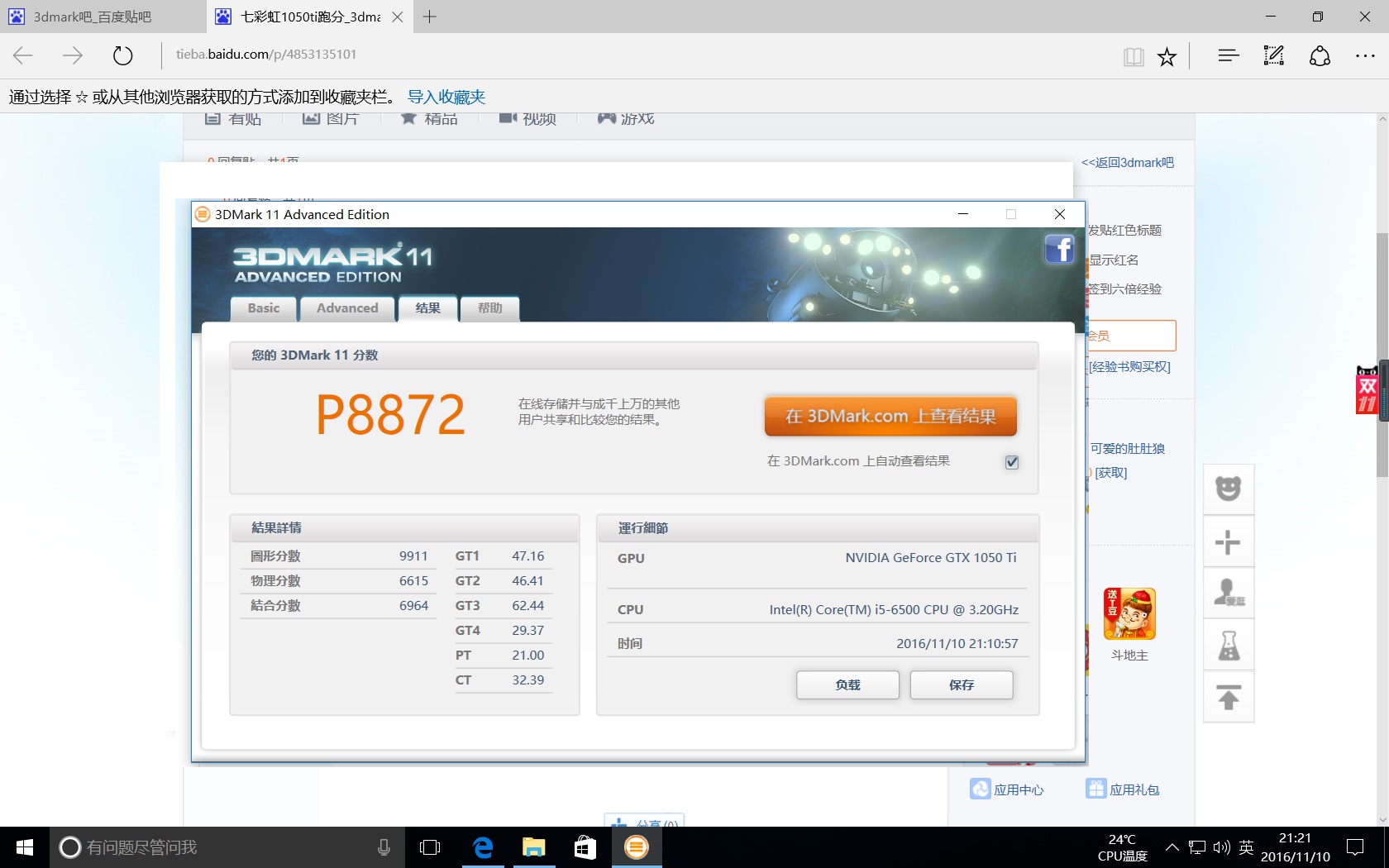Open reading view icon

[x=1134, y=56]
